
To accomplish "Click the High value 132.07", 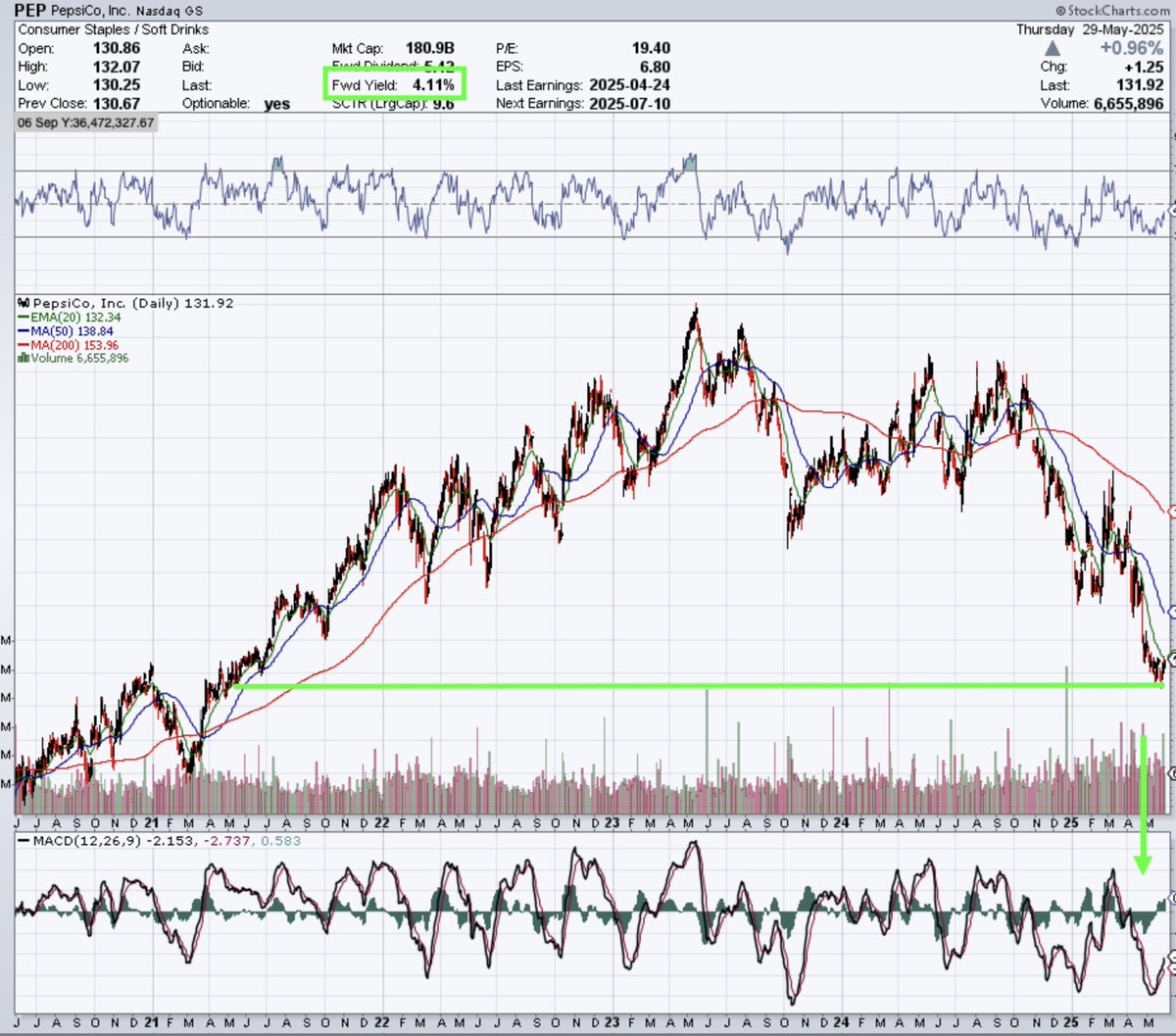I will click(x=119, y=67).
